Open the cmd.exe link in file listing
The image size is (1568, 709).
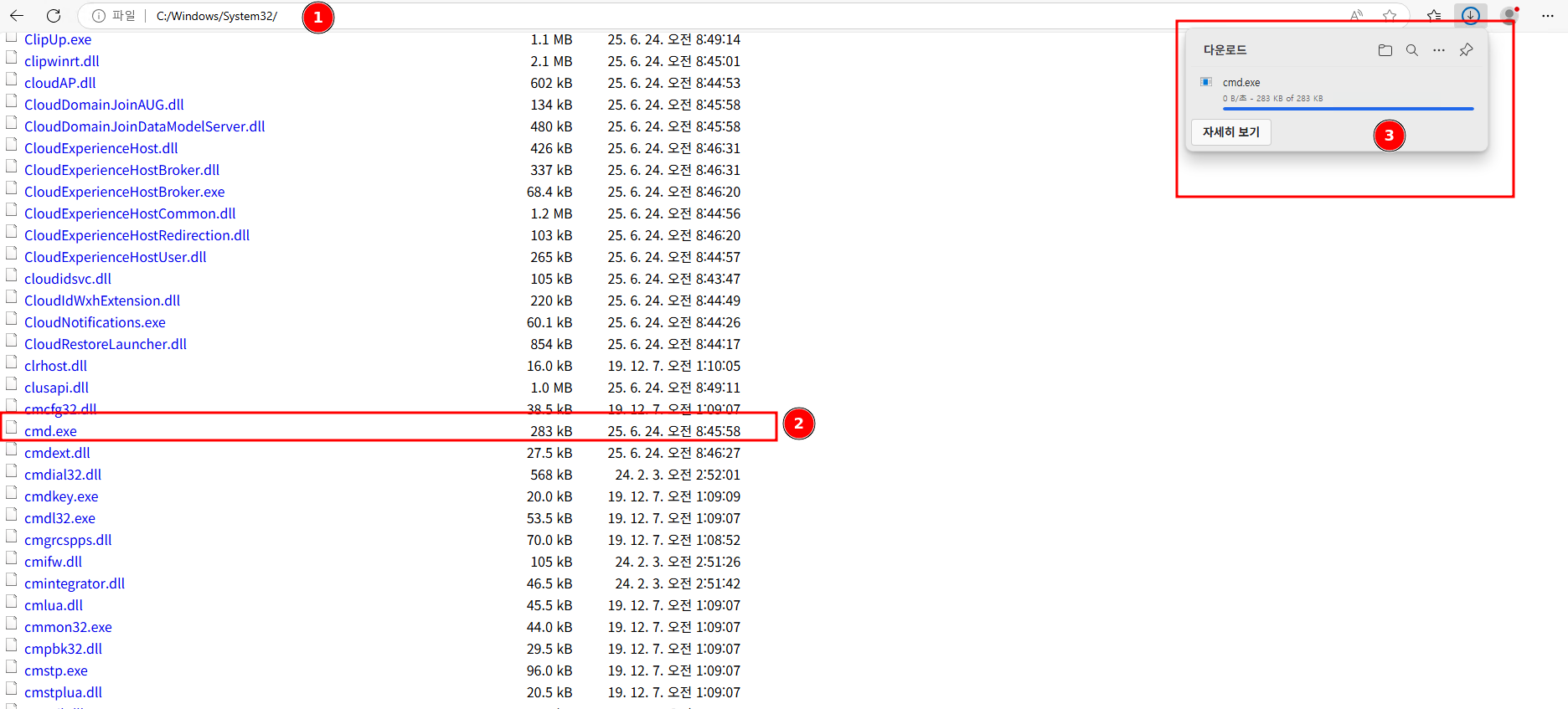[x=50, y=431]
